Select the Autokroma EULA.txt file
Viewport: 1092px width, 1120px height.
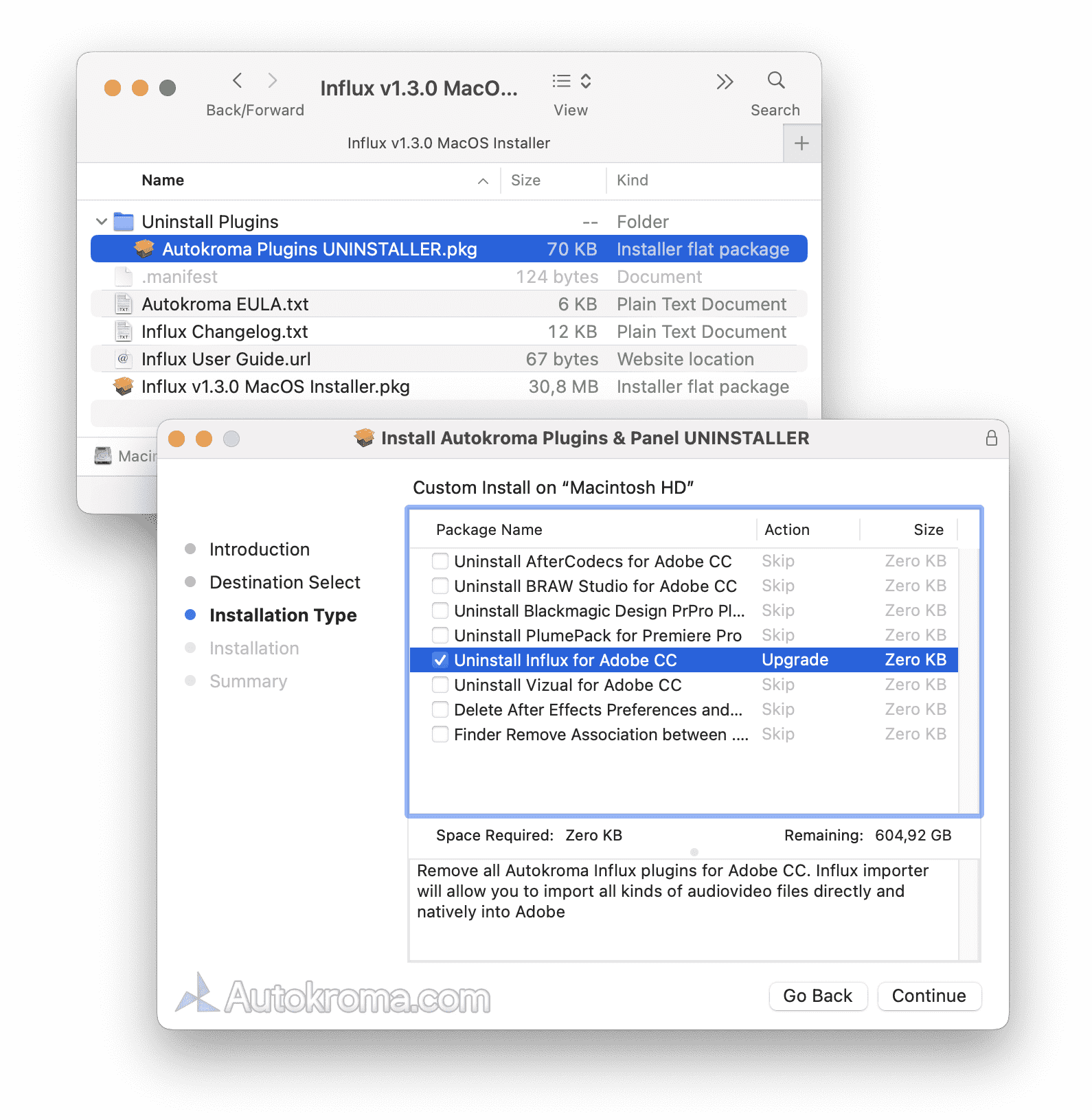click(x=225, y=304)
